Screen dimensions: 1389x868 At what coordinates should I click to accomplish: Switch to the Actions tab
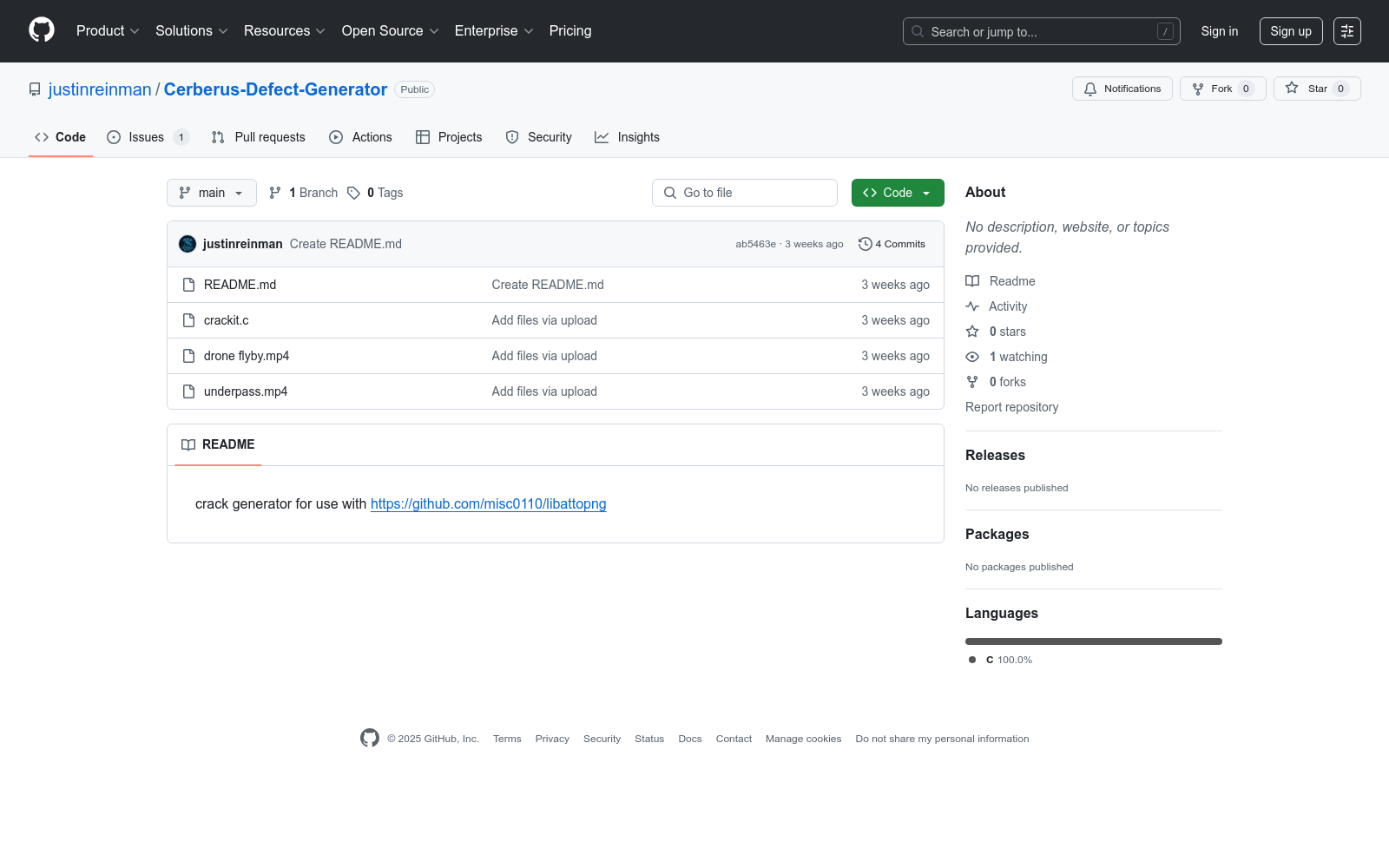pos(360,137)
